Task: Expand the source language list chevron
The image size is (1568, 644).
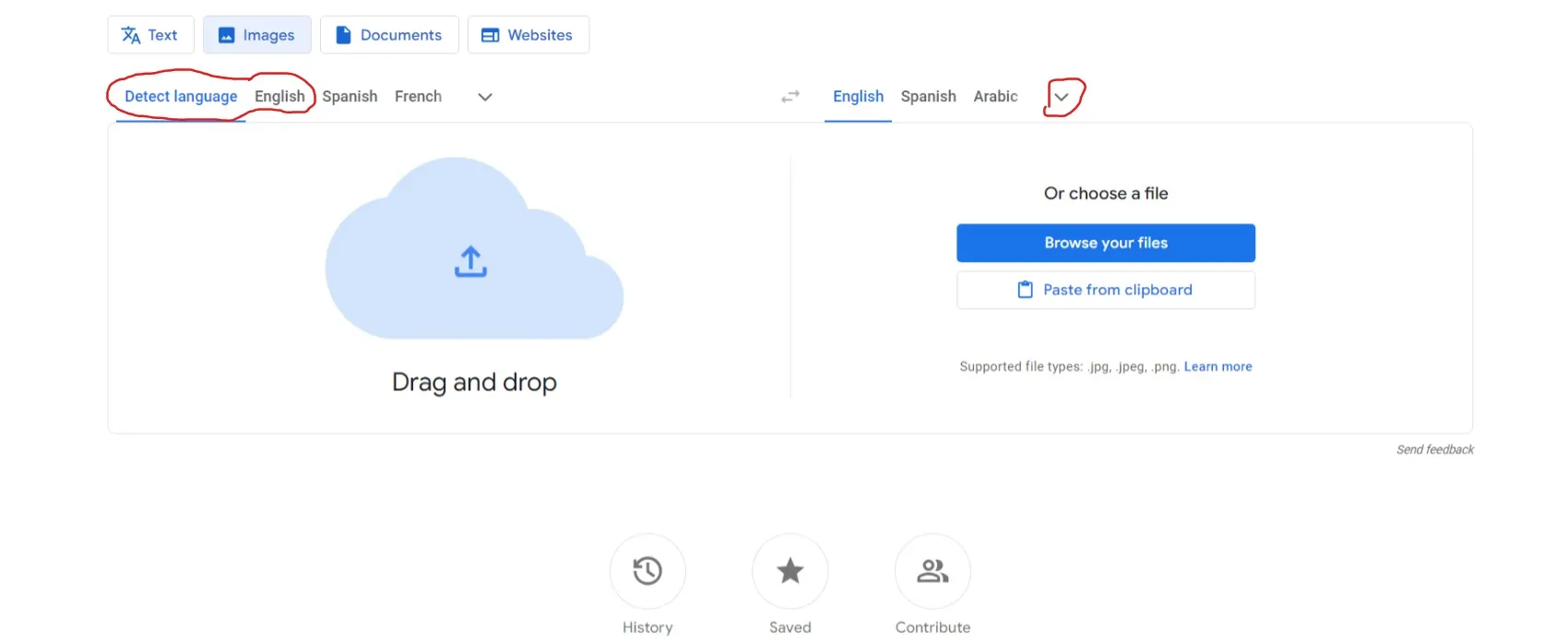Action: click(x=485, y=97)
